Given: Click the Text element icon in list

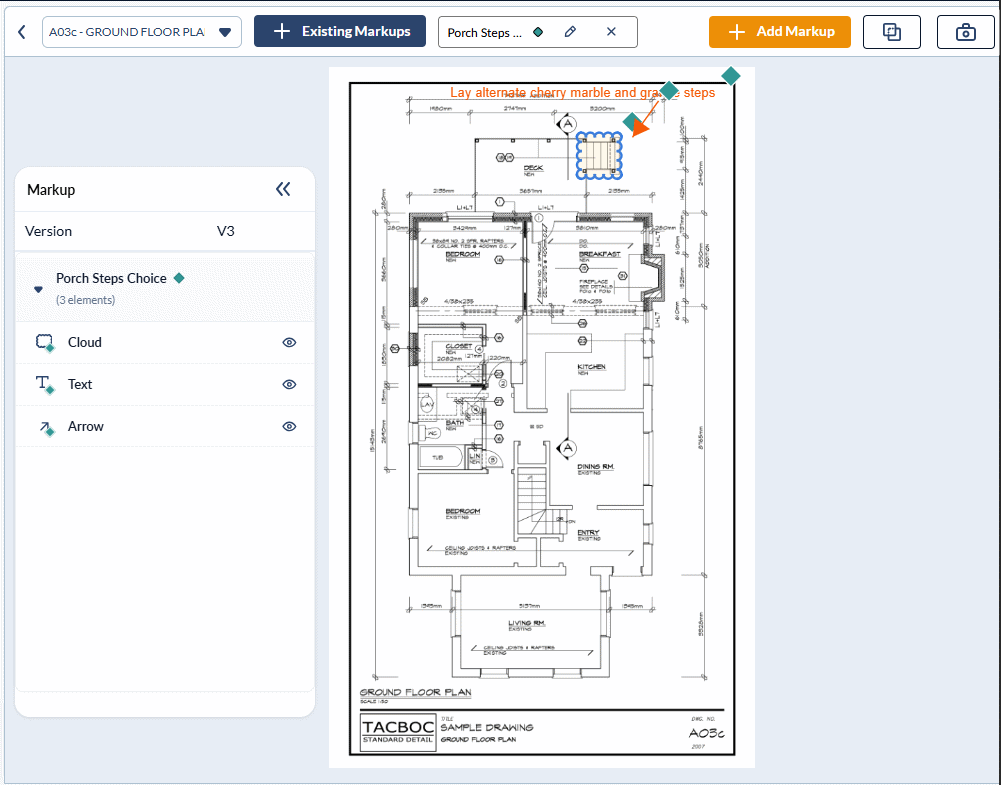Looking at the screenshot, I should pos(44,385).
